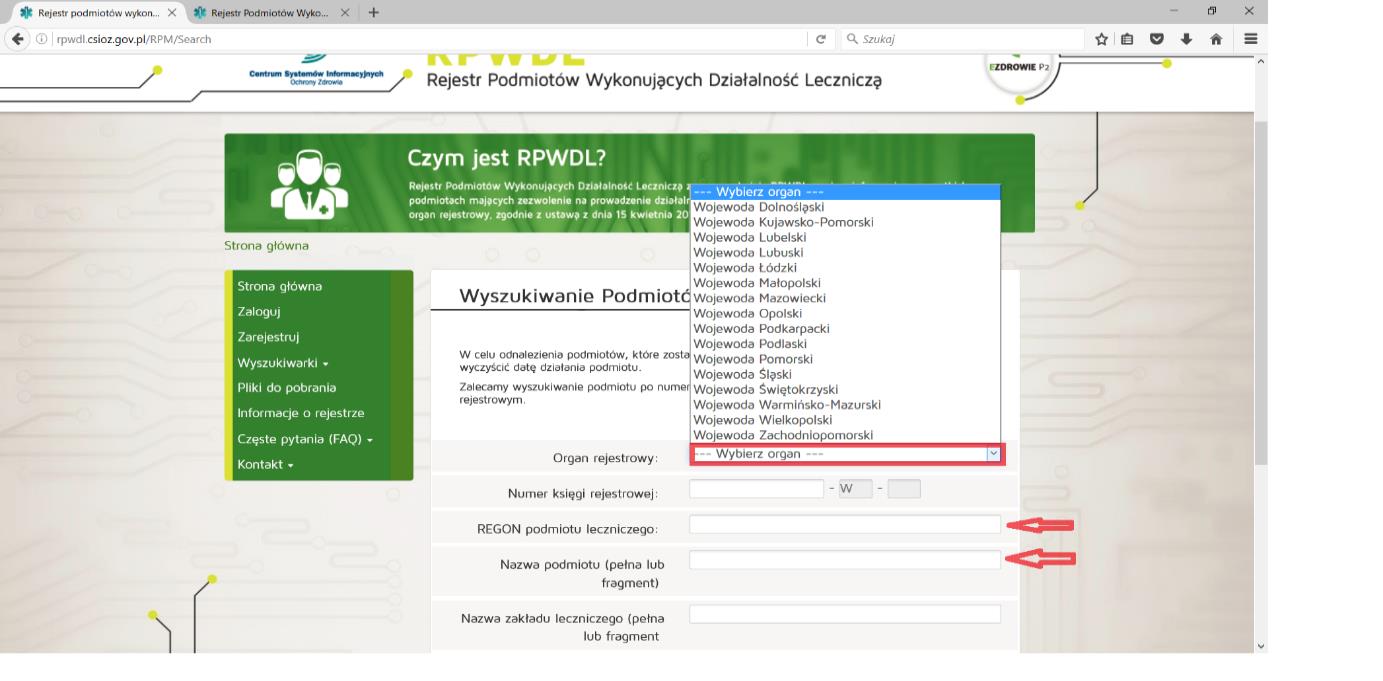Click the Centrum Systemów Informacyjnych logo
This screenshot has width=1383, height=681.
pyautogui.click(x=318, y=73)
